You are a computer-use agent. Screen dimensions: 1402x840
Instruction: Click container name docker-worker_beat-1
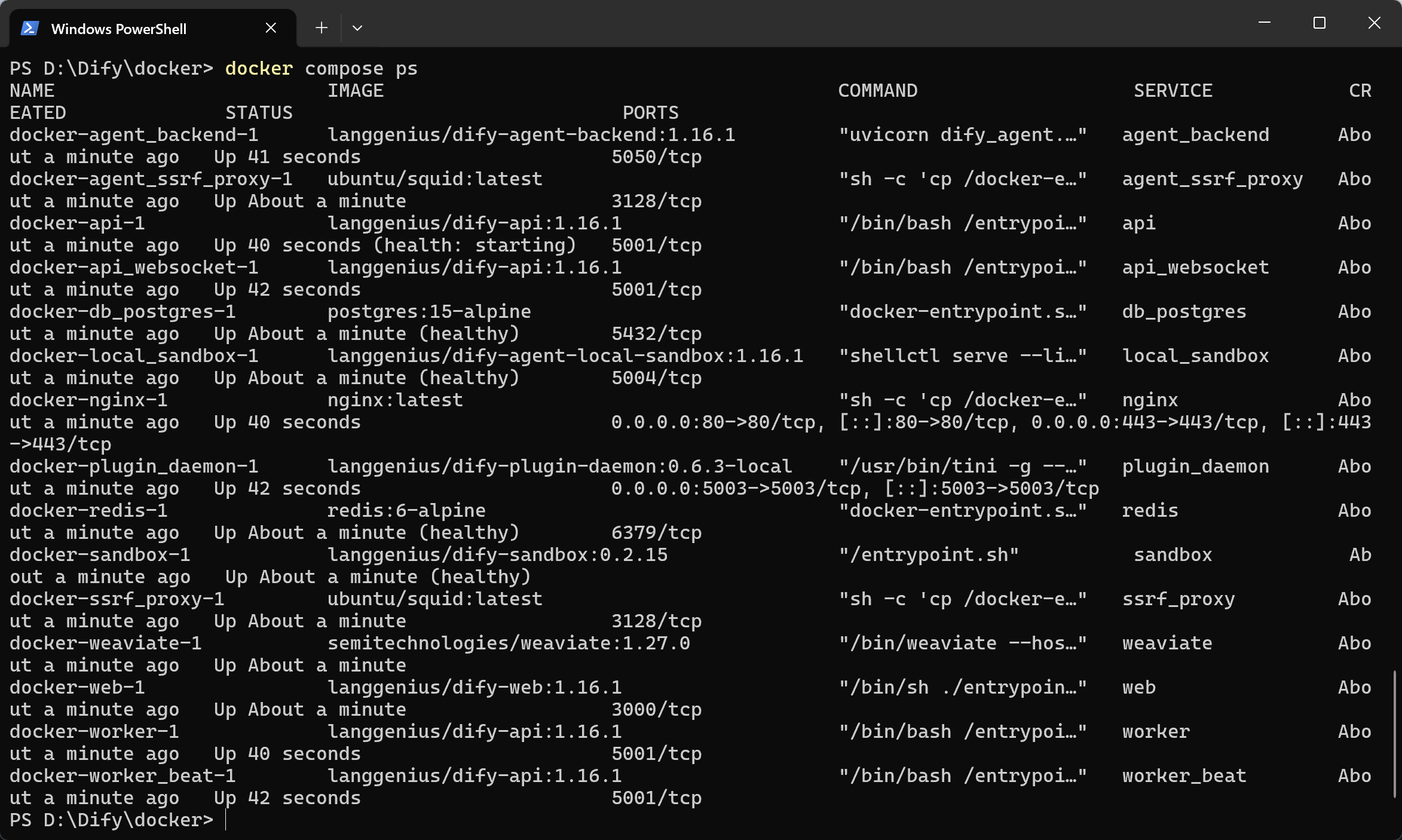point(123,776)
